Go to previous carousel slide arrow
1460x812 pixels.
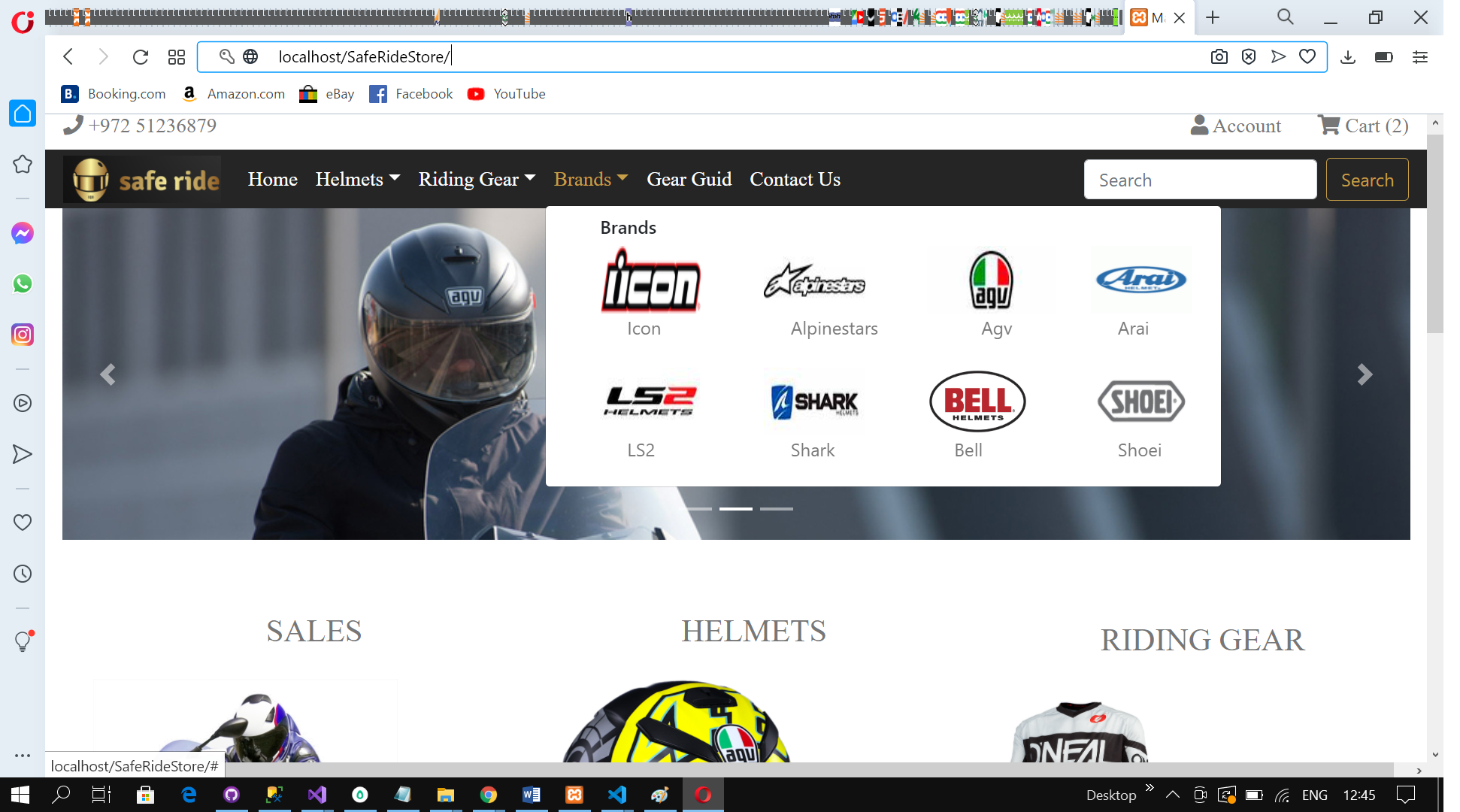108,374
